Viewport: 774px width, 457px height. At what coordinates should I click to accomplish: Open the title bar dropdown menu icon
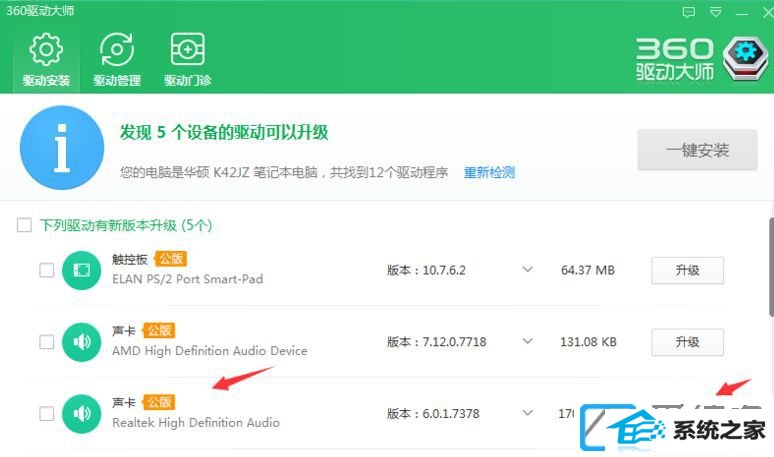point(715,12)
